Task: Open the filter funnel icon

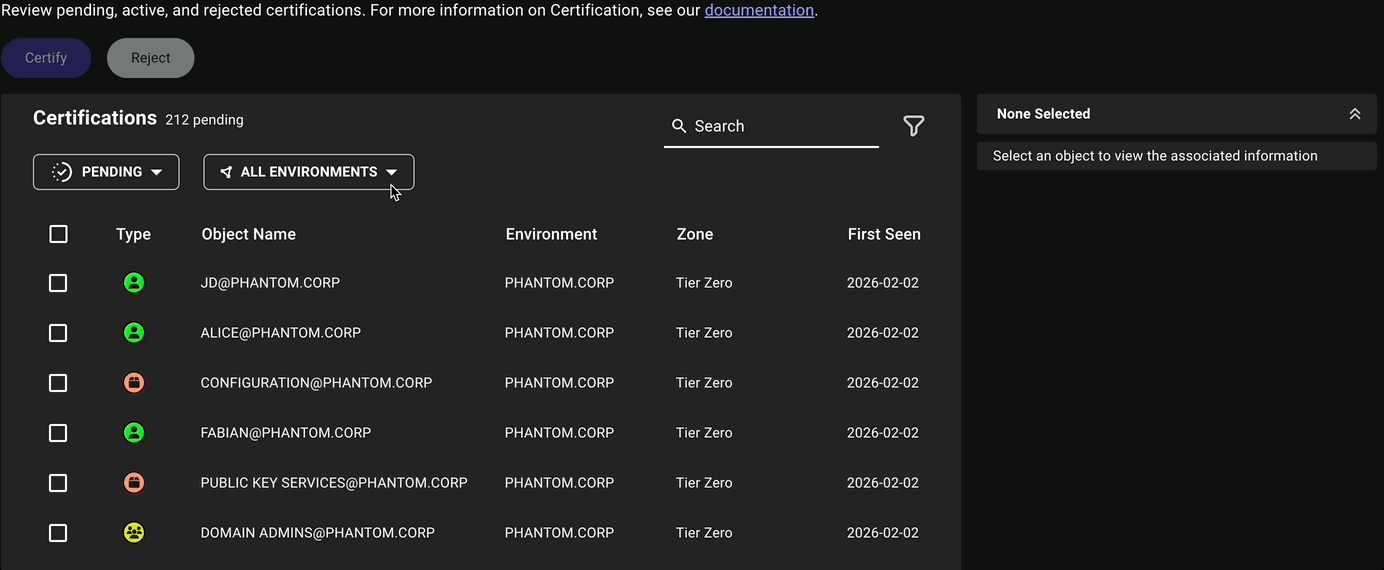Action: point(913,126)
